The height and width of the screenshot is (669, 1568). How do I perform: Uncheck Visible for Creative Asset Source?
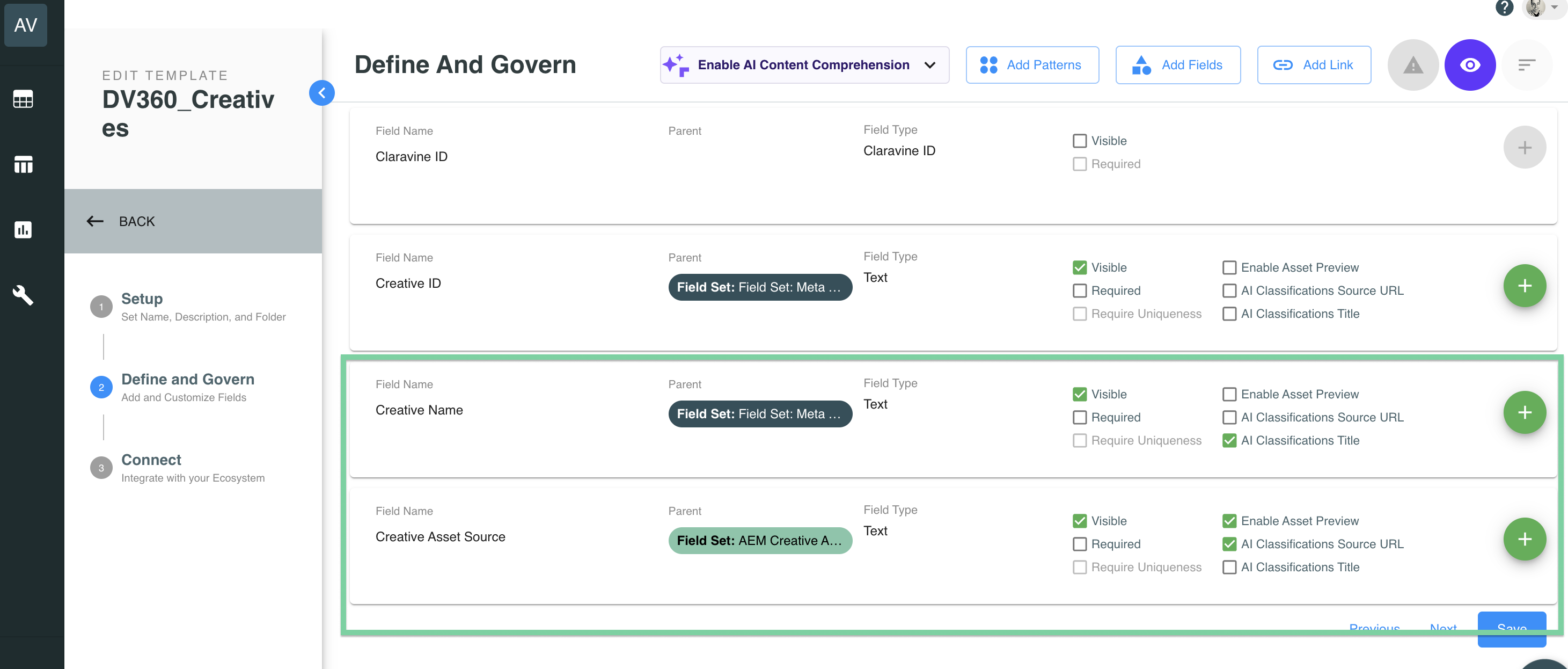pyautogui.click(x=1079, y=521)
